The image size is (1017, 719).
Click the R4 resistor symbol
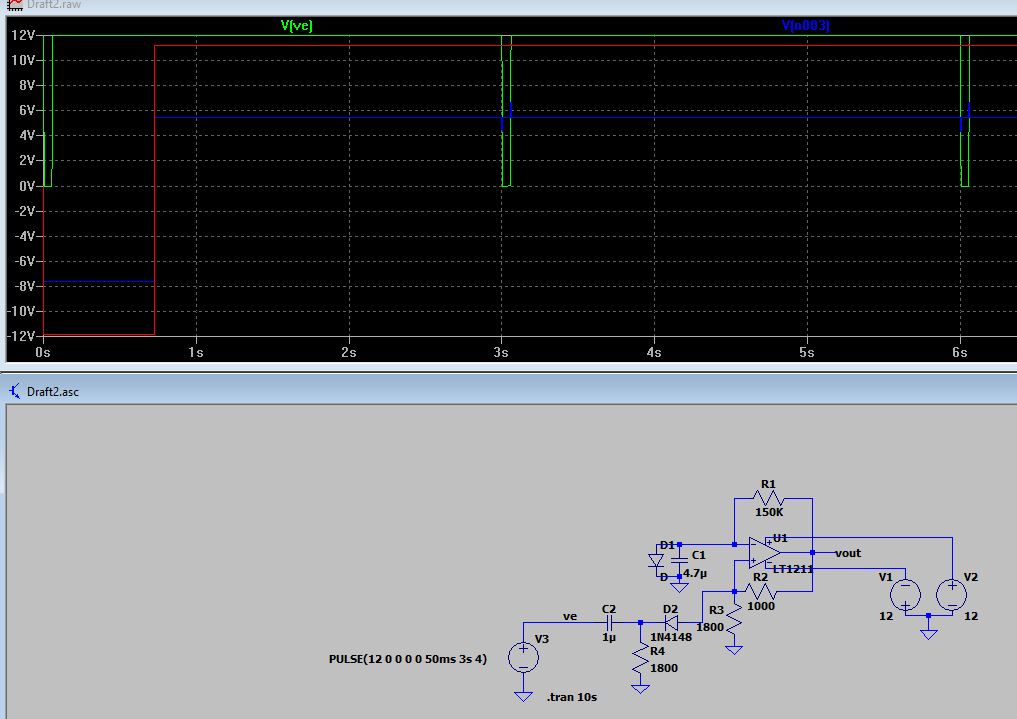click(640, 659)
